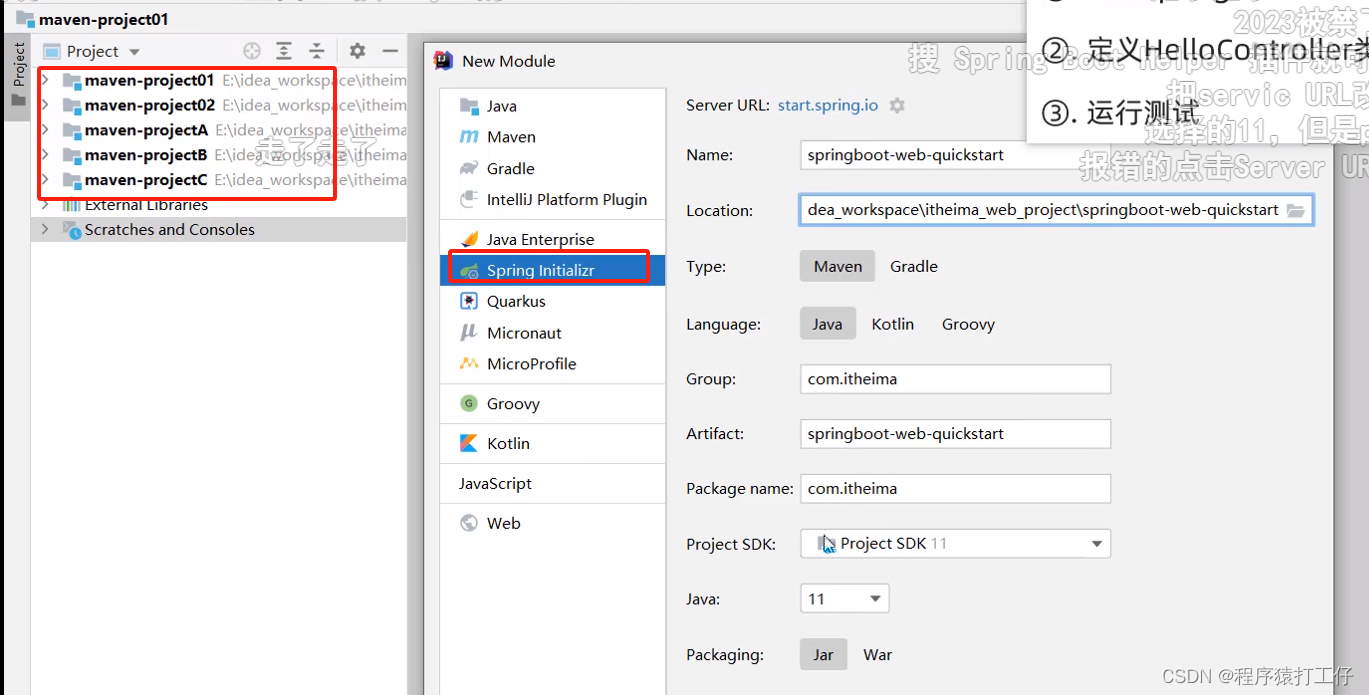Click the Web globe icon in module list
This screenshot has width=1369, height=695.
468,522
